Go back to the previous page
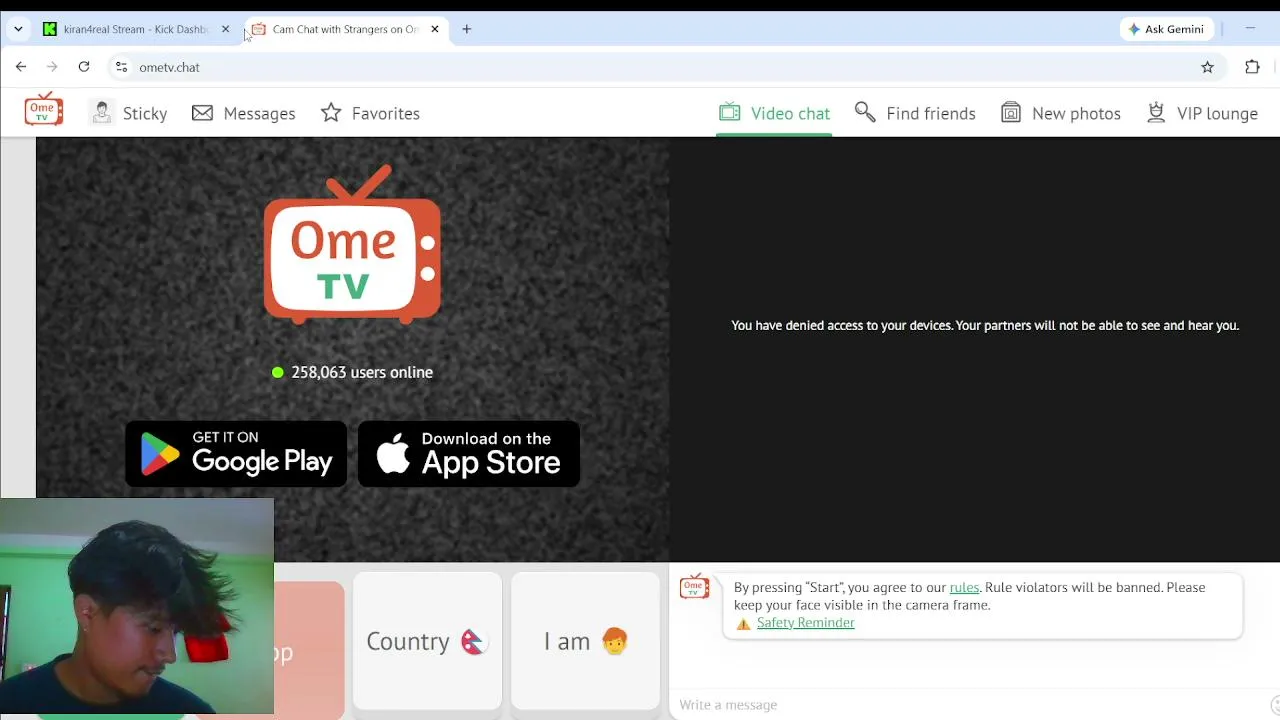1280x720 pixels. point(21,67)
